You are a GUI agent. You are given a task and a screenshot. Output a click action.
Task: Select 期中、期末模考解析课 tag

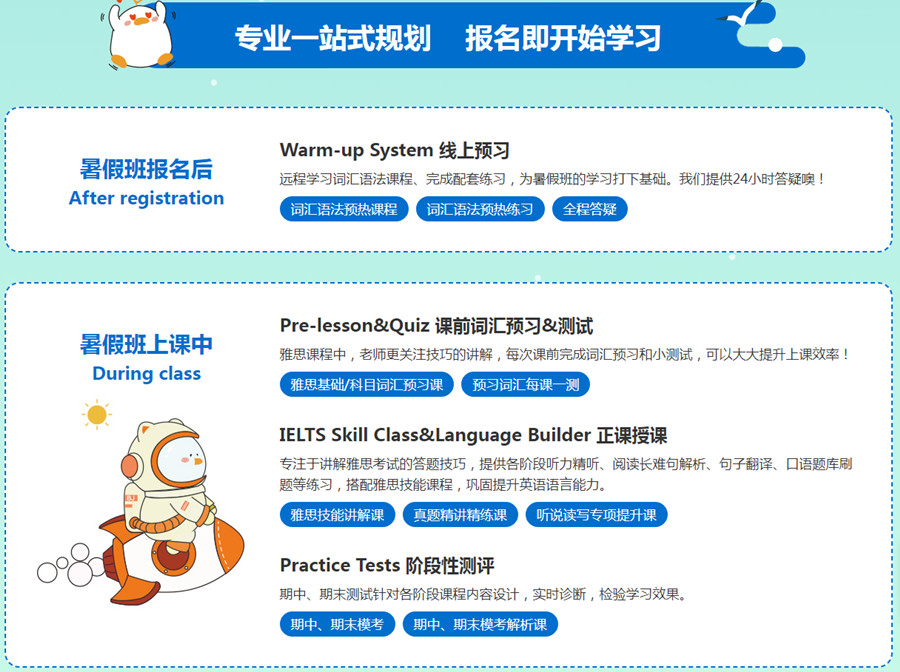[480, 624]
